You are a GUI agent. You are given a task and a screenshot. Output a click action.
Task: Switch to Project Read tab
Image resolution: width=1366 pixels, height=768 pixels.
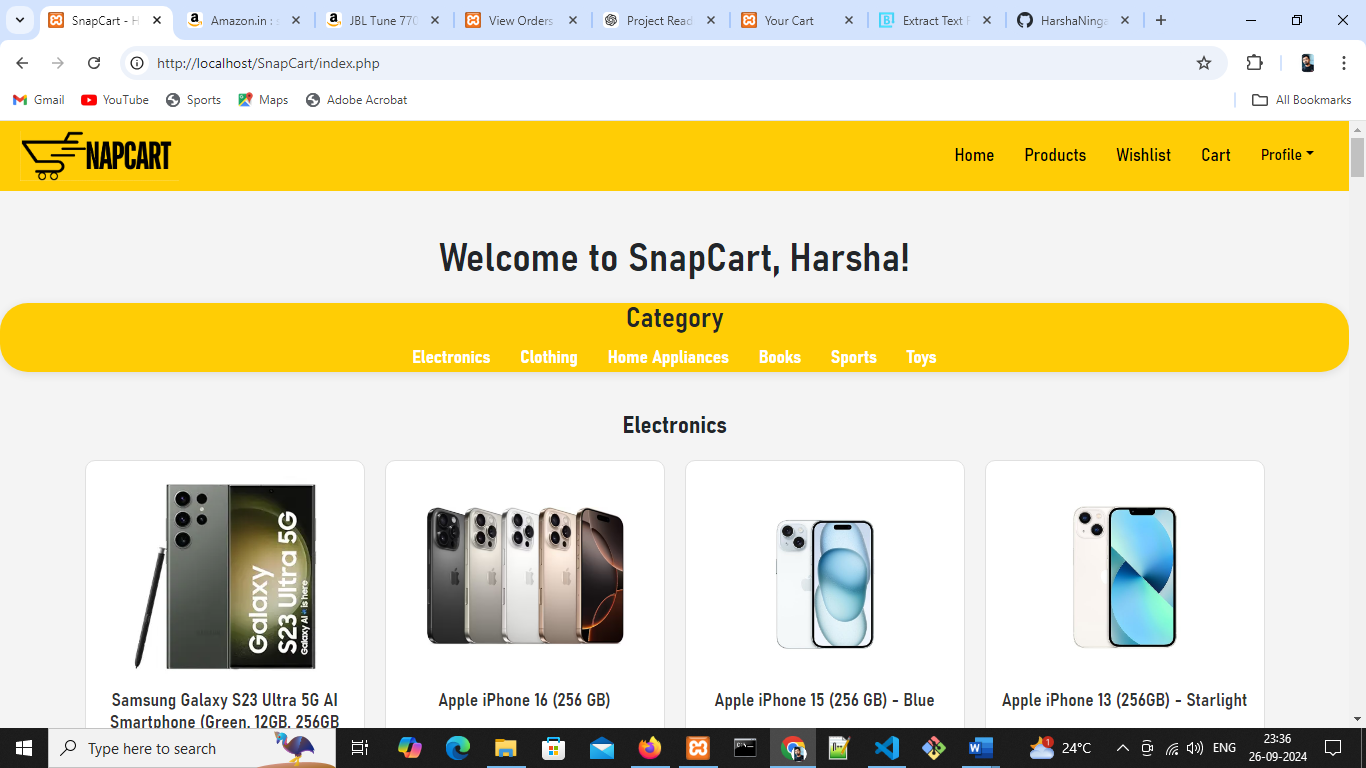[x=659, y=20]
